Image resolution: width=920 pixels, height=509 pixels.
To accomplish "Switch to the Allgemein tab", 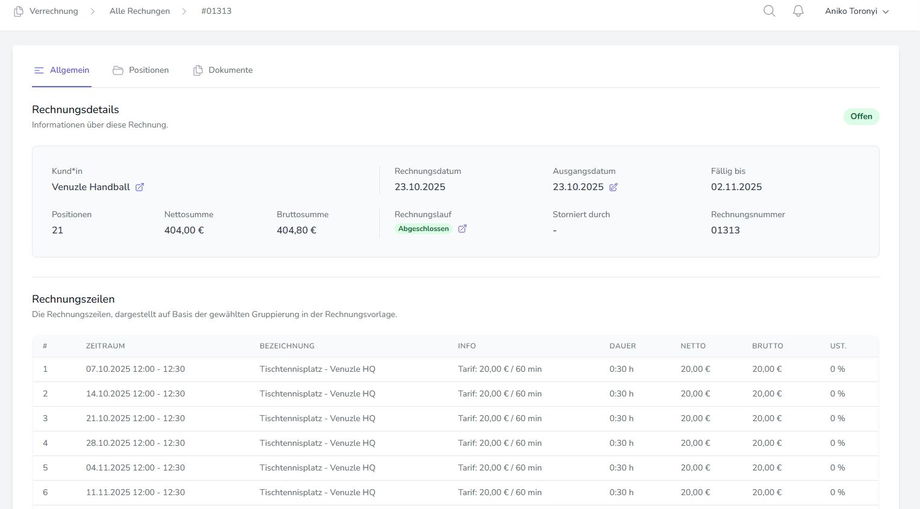I will point(69,70).
